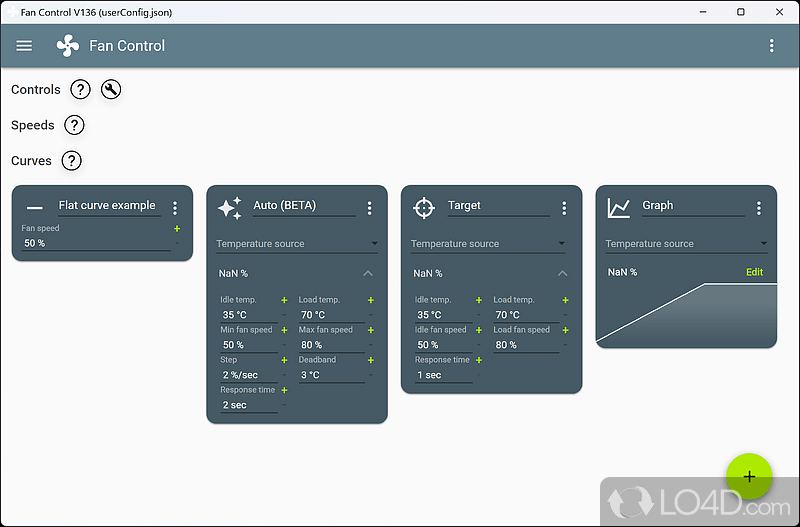Click the Graph curve preview
This screenshot has height=527, width=800.
coord(686,315)
